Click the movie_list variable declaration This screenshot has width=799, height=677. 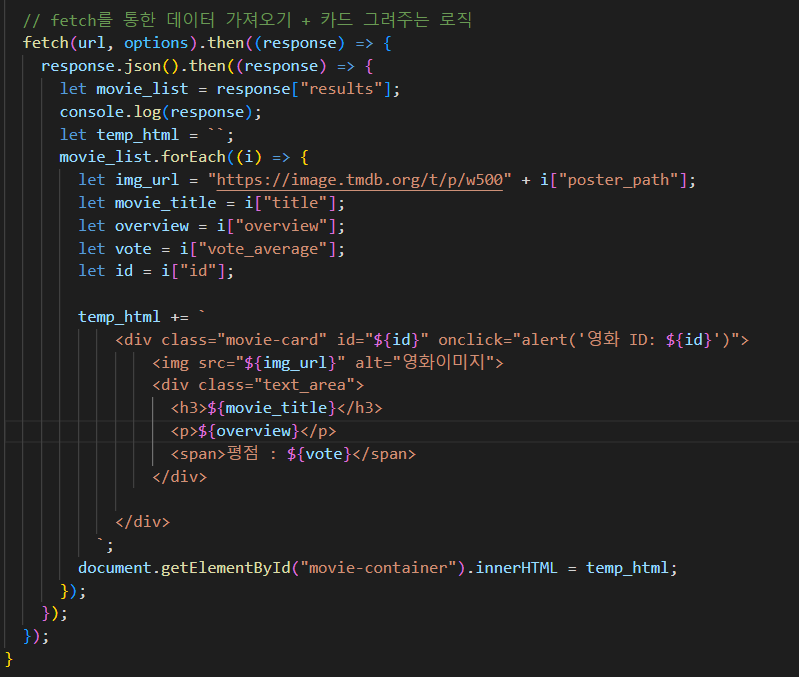click(229, 89)
